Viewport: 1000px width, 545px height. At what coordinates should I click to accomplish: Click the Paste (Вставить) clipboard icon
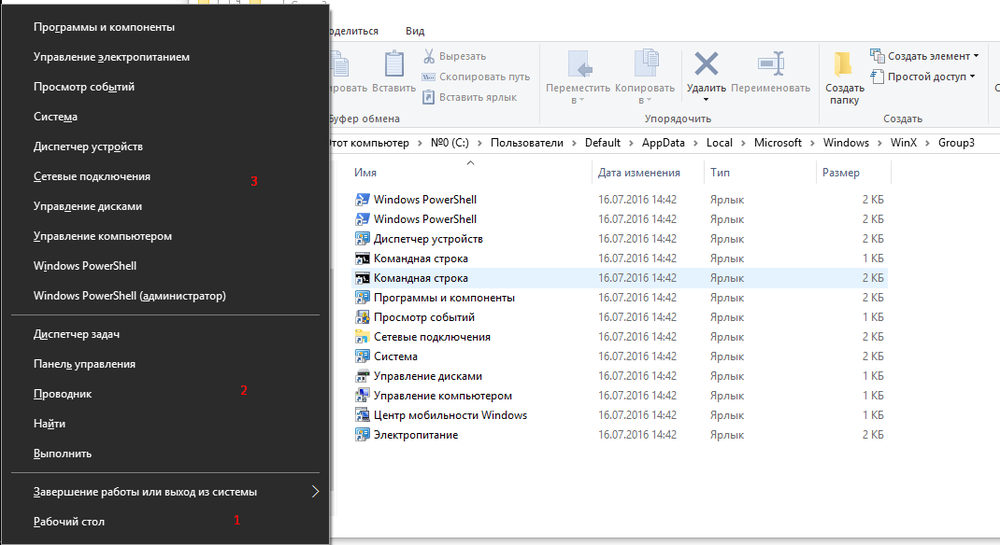click(393, 64)
